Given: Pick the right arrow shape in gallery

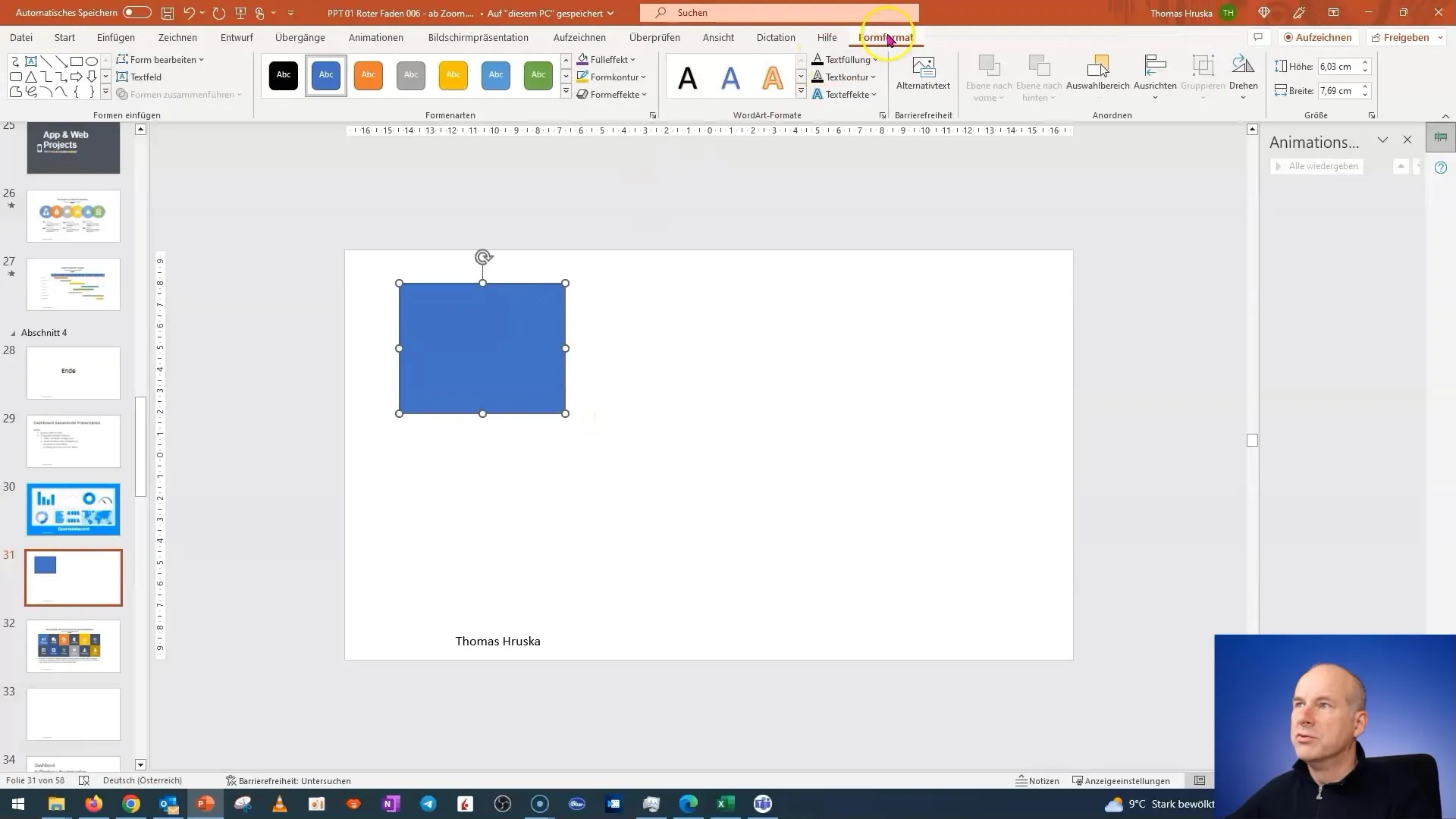Looking at the screenshot, I should coord(77,77).
